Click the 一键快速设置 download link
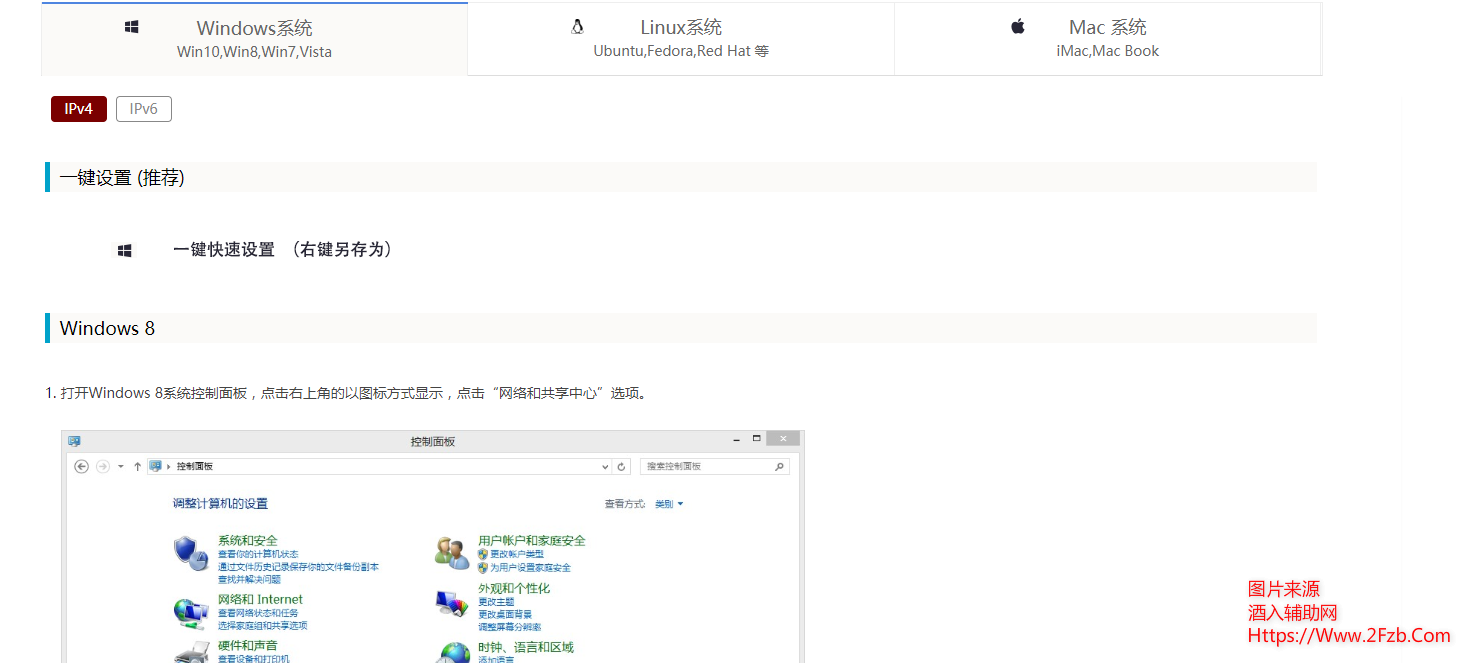The image size is (1469, 663). tap(225, 249)
